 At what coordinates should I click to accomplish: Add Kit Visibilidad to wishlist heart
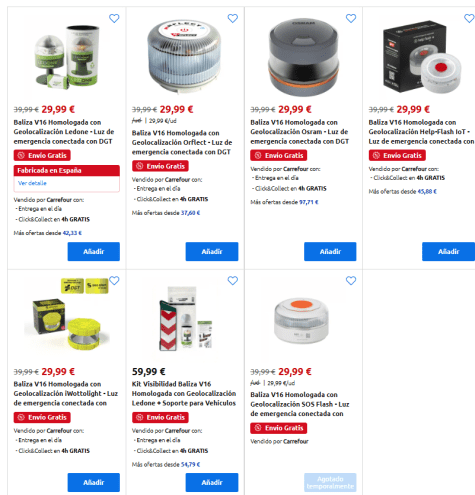233,281
